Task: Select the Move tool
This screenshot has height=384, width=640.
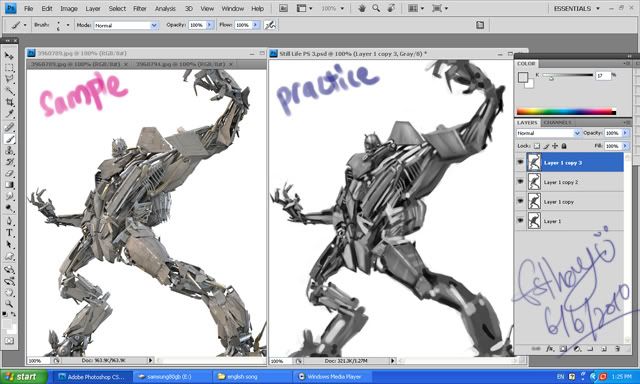Action: tap(9, 56)
